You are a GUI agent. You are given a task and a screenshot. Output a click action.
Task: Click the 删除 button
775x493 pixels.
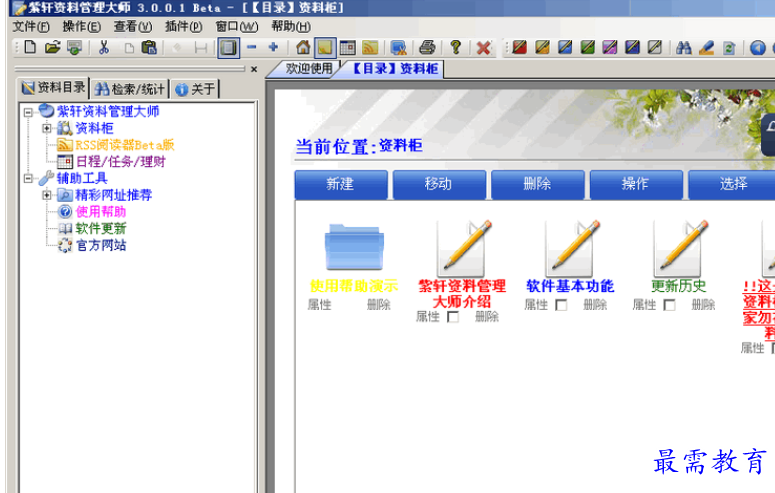click(537, 184)
